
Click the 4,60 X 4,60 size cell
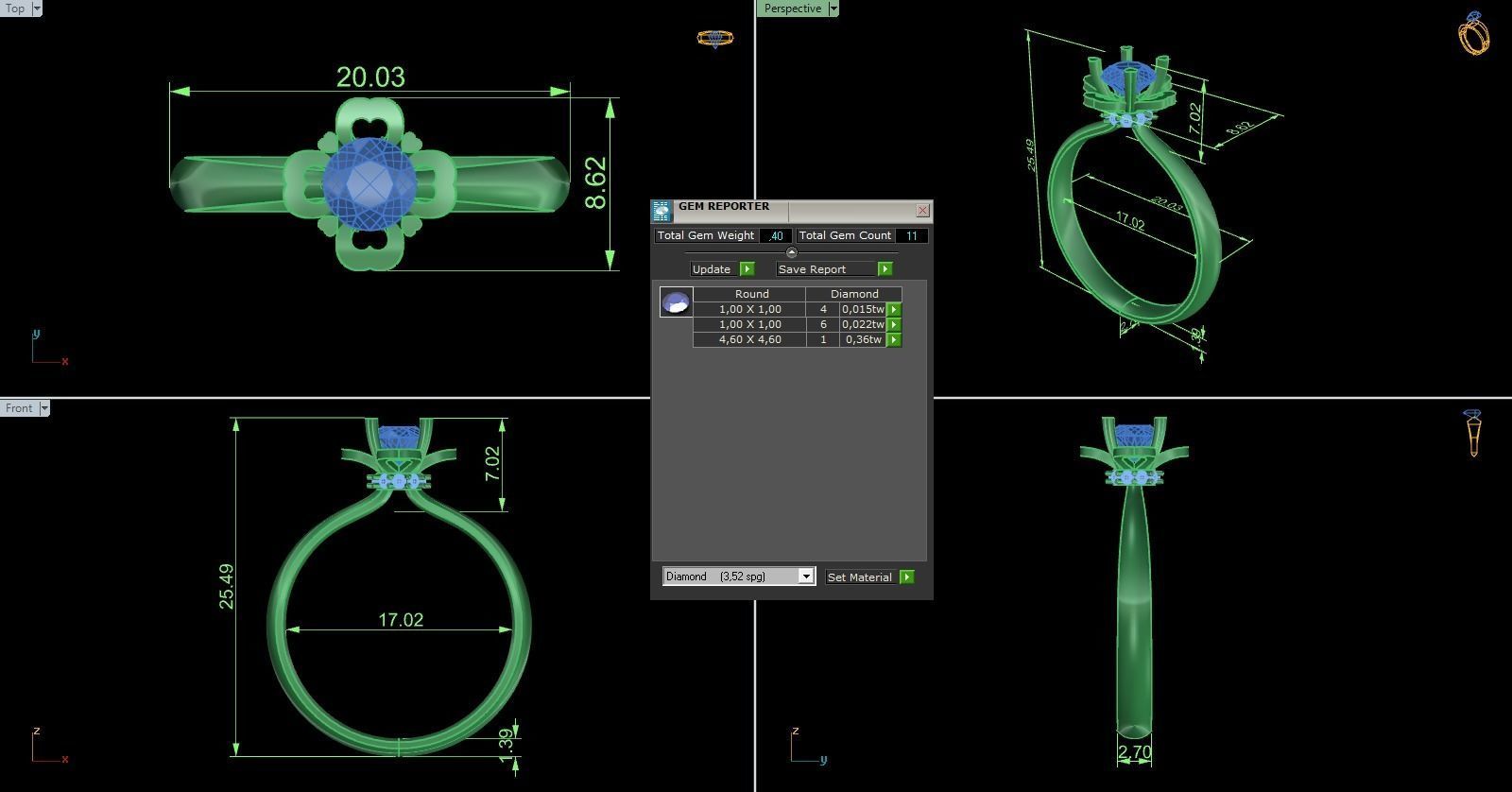750,339
